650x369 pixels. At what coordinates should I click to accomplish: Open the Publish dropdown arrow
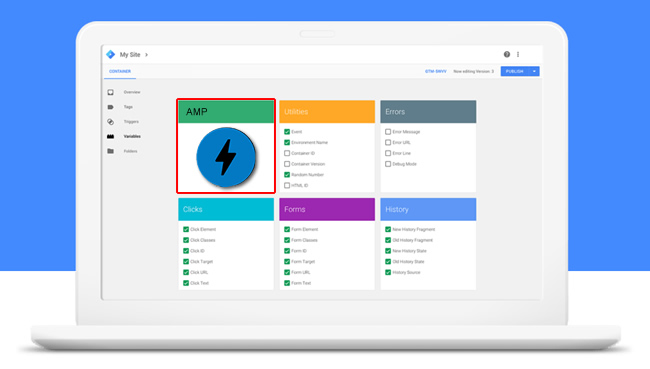point(534,71)
